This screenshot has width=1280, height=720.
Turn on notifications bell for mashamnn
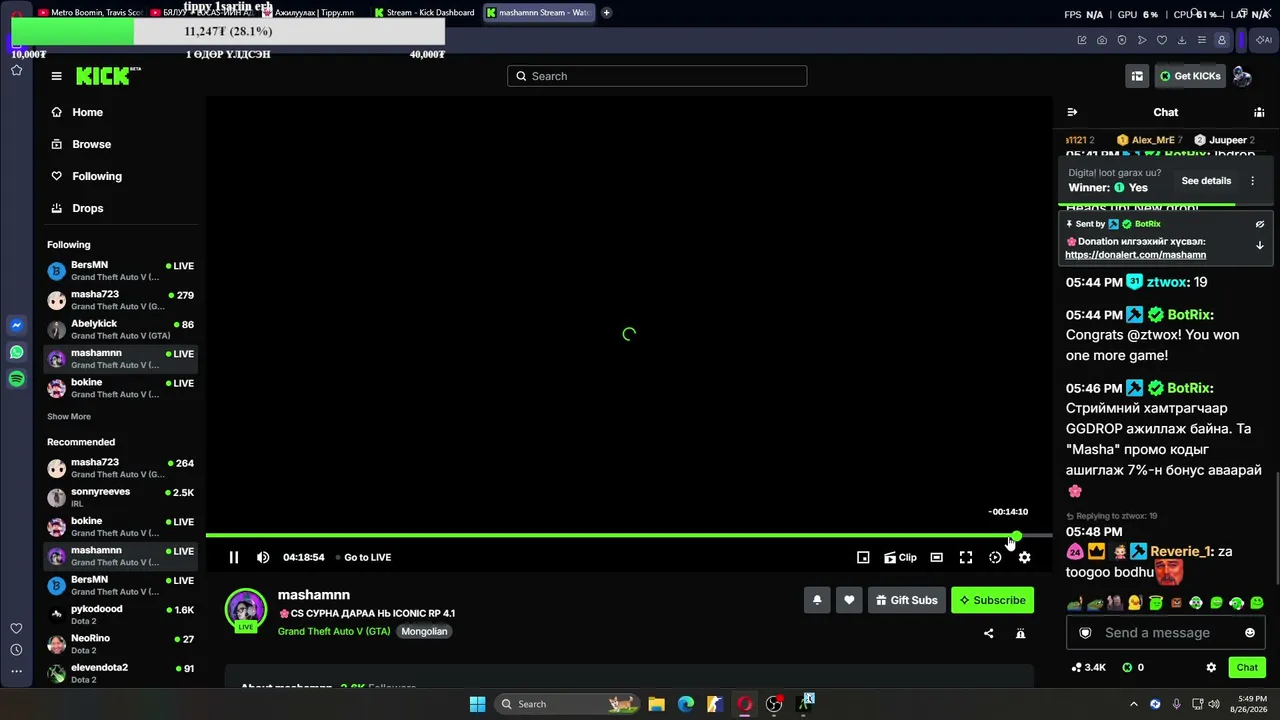click(817, 600)
